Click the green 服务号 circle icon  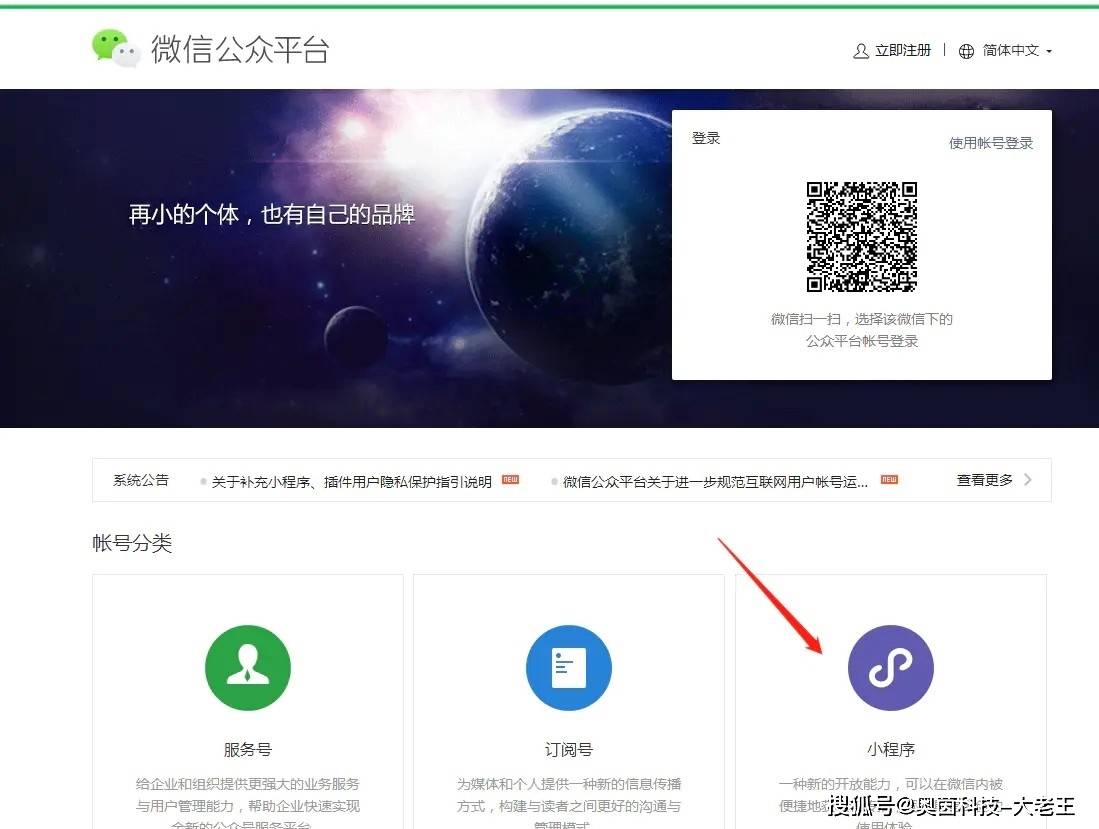[x=248, y=668]
